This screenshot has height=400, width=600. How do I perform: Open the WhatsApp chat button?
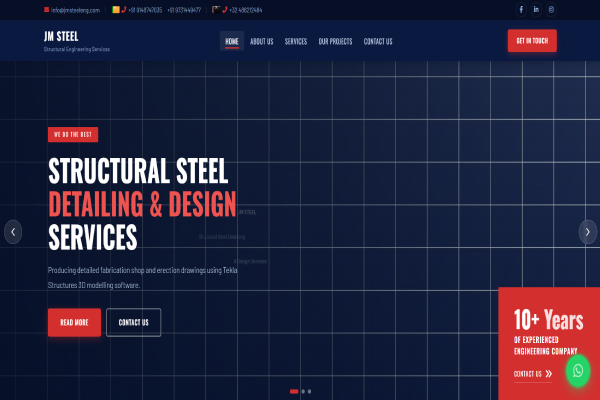tap(578, 371)
